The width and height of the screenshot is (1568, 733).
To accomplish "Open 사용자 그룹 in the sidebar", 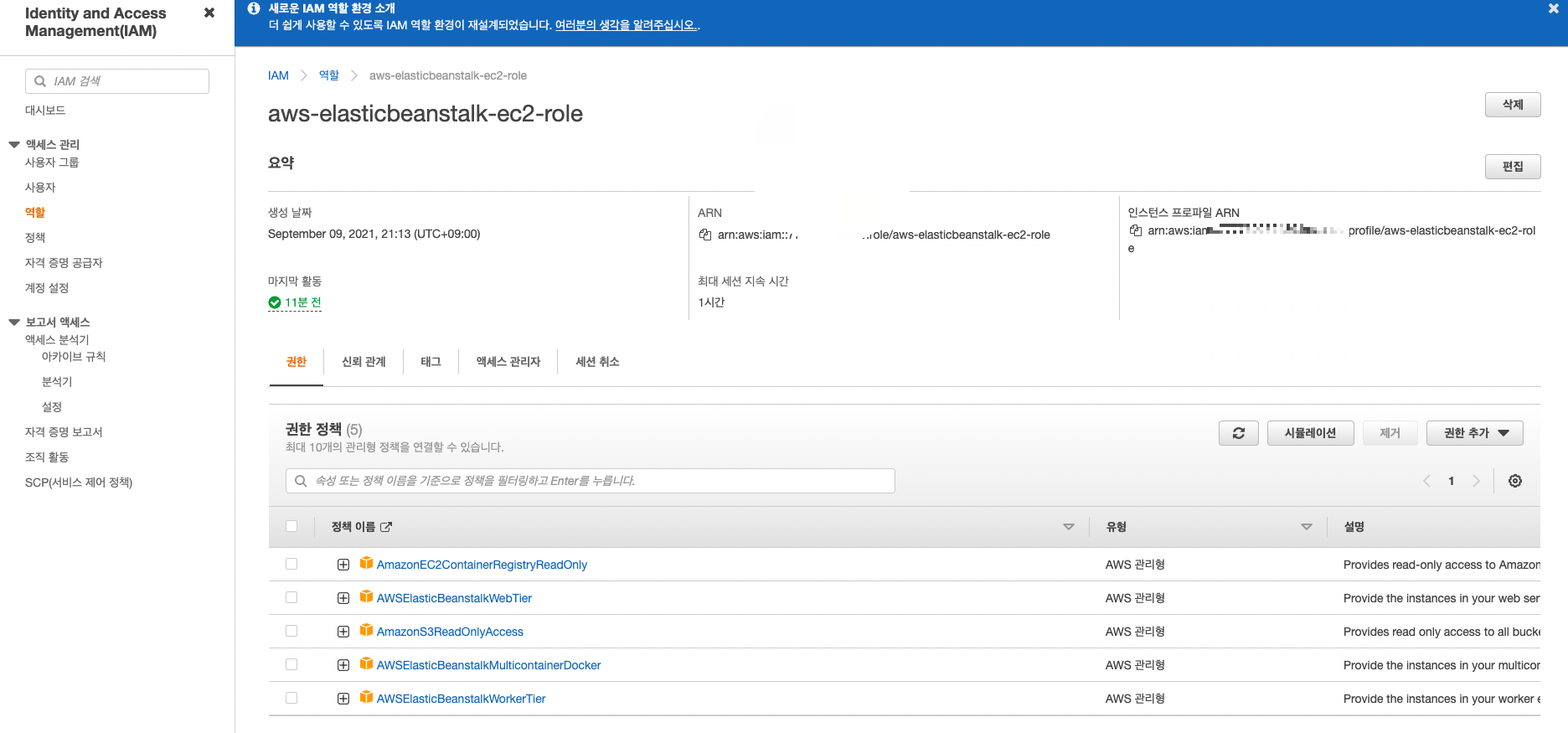I will coord(52,163).
